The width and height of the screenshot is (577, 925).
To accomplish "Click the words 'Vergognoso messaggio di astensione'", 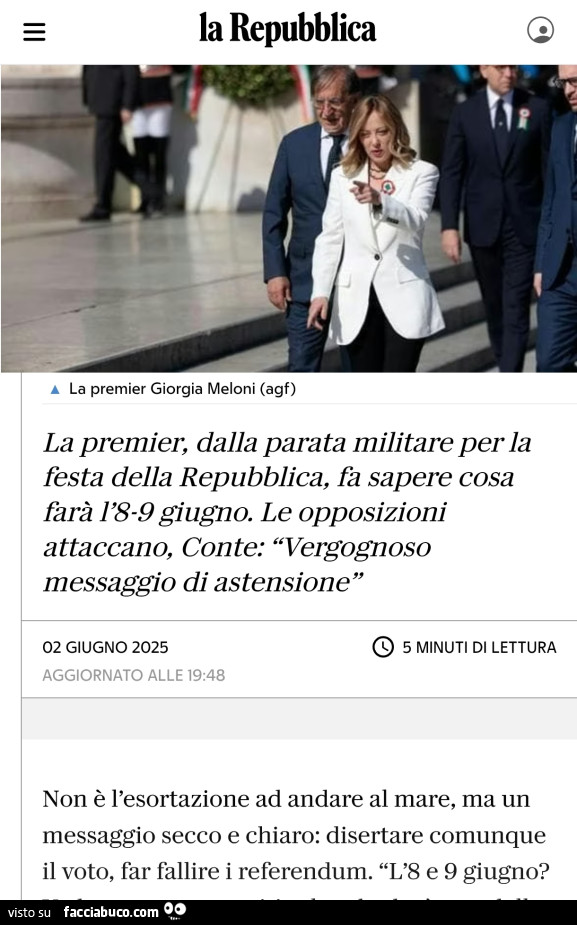I will point(237,564).
